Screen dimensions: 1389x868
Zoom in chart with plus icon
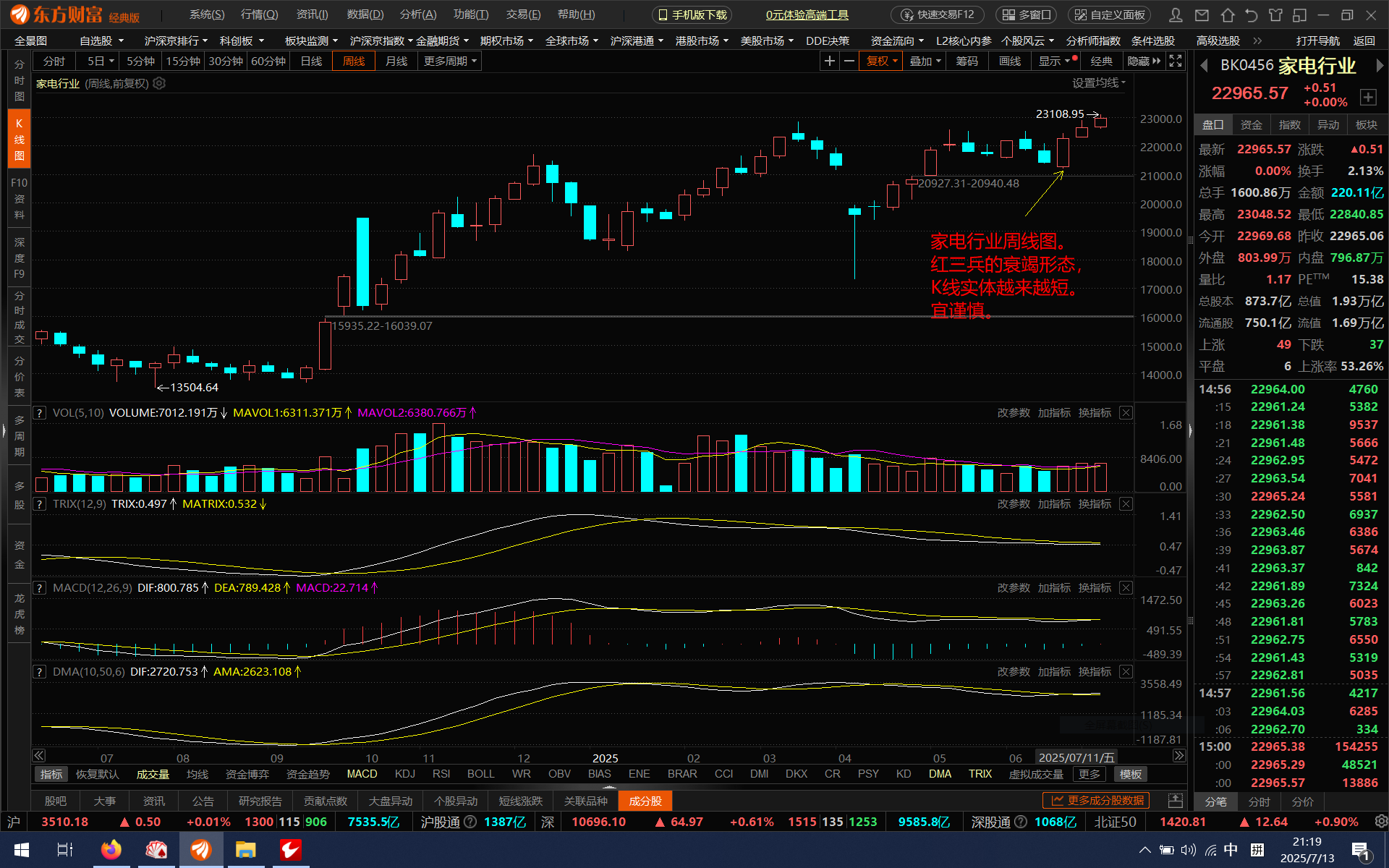click(x=830, y=61)
